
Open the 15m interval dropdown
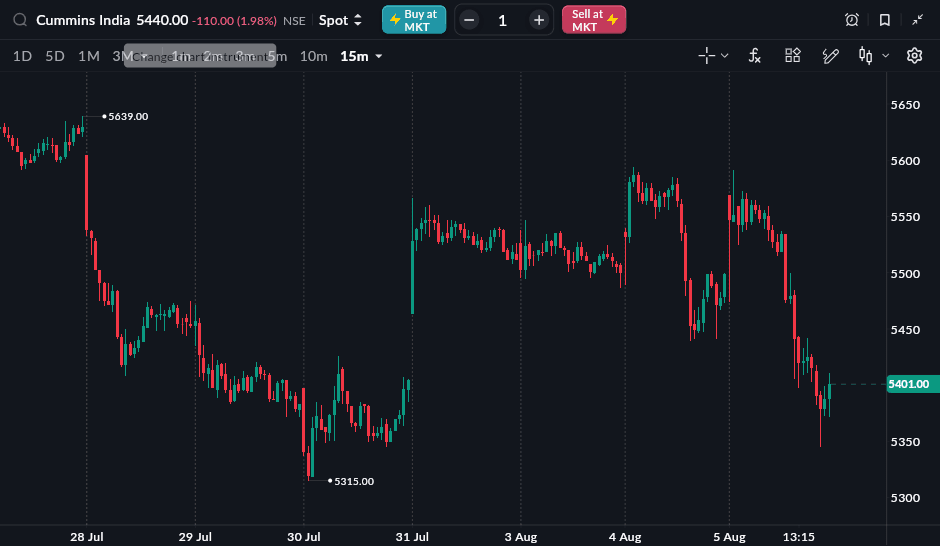tap(361, 56)
